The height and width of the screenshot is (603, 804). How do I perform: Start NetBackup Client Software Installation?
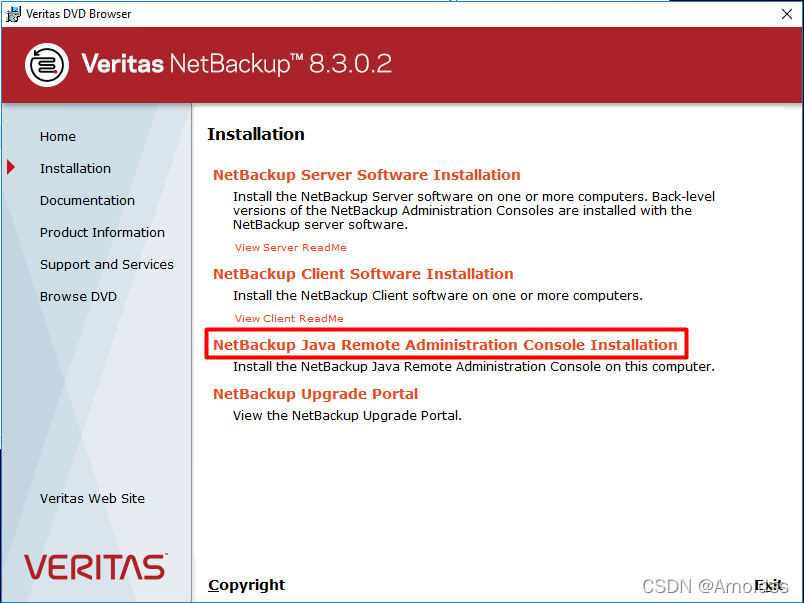coord(363,274)
